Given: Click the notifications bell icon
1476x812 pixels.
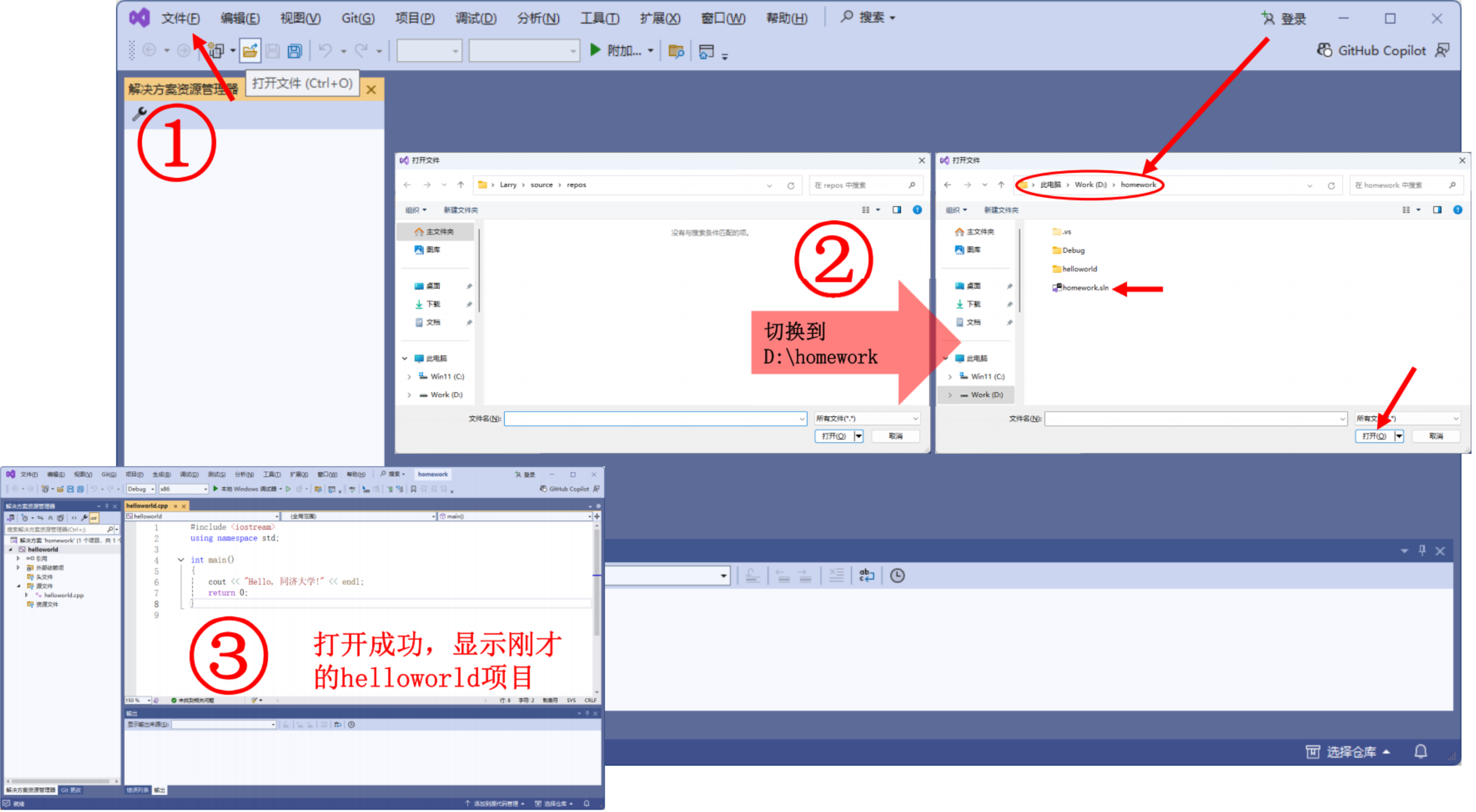Looking at the screenshot, I should point(1421,752).
